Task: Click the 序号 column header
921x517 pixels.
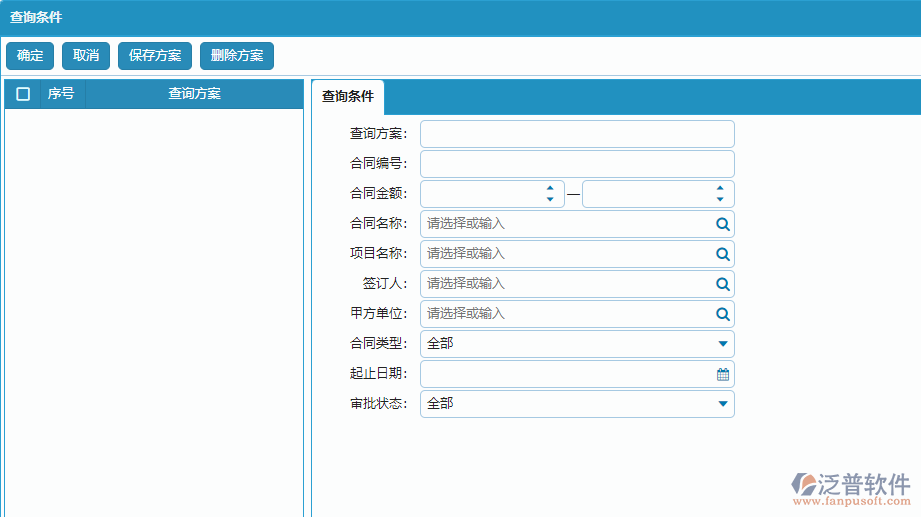Action: click(x=61, y=94)
